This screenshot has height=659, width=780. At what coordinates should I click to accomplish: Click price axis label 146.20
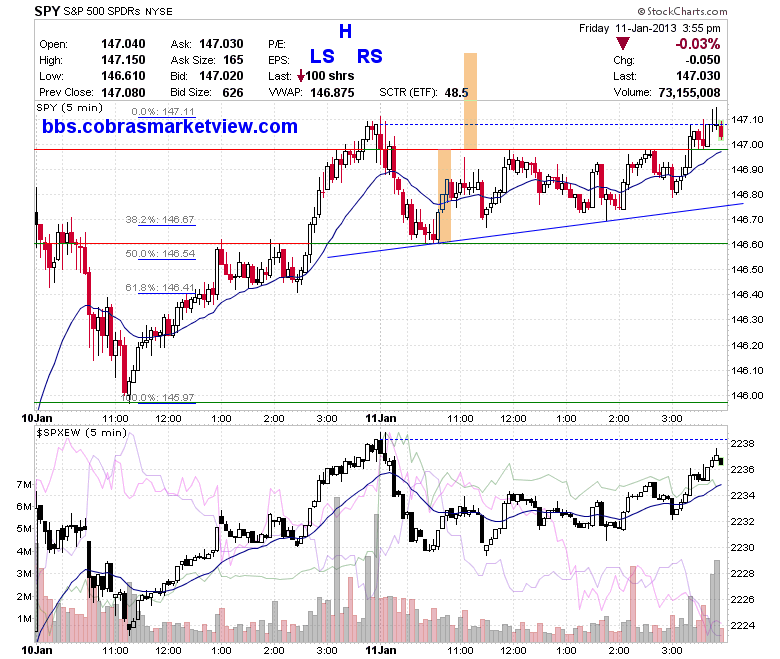747,345
